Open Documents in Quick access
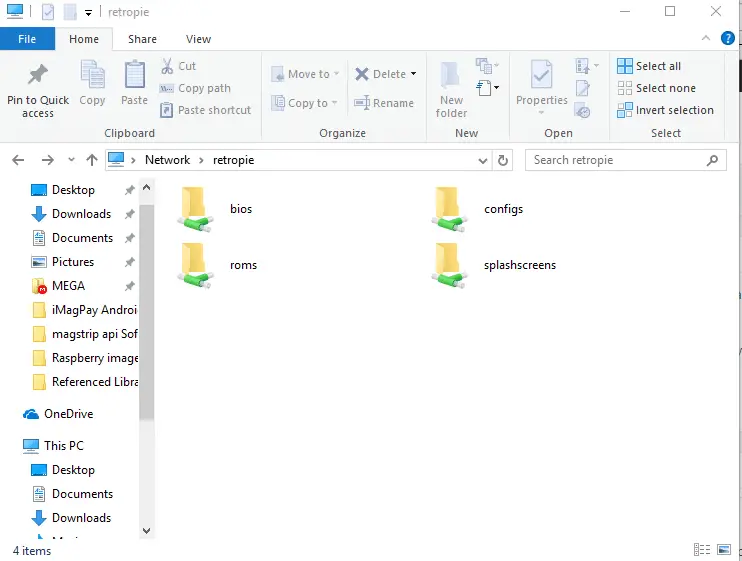Image resolution: width=742 pixels, height=561 pixels. point(82,238)
